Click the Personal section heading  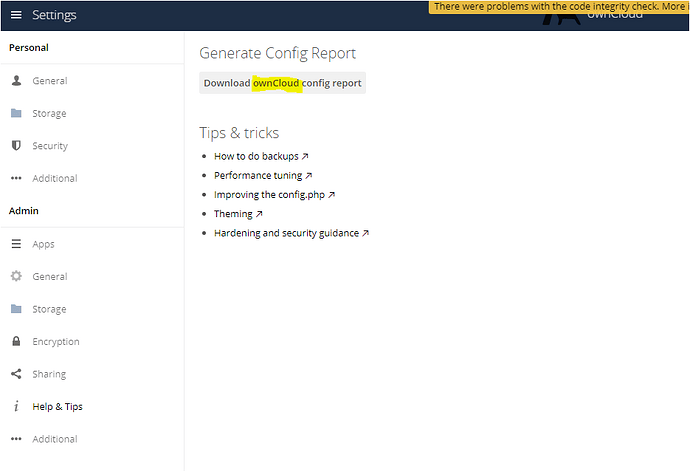tap(29, 48)
